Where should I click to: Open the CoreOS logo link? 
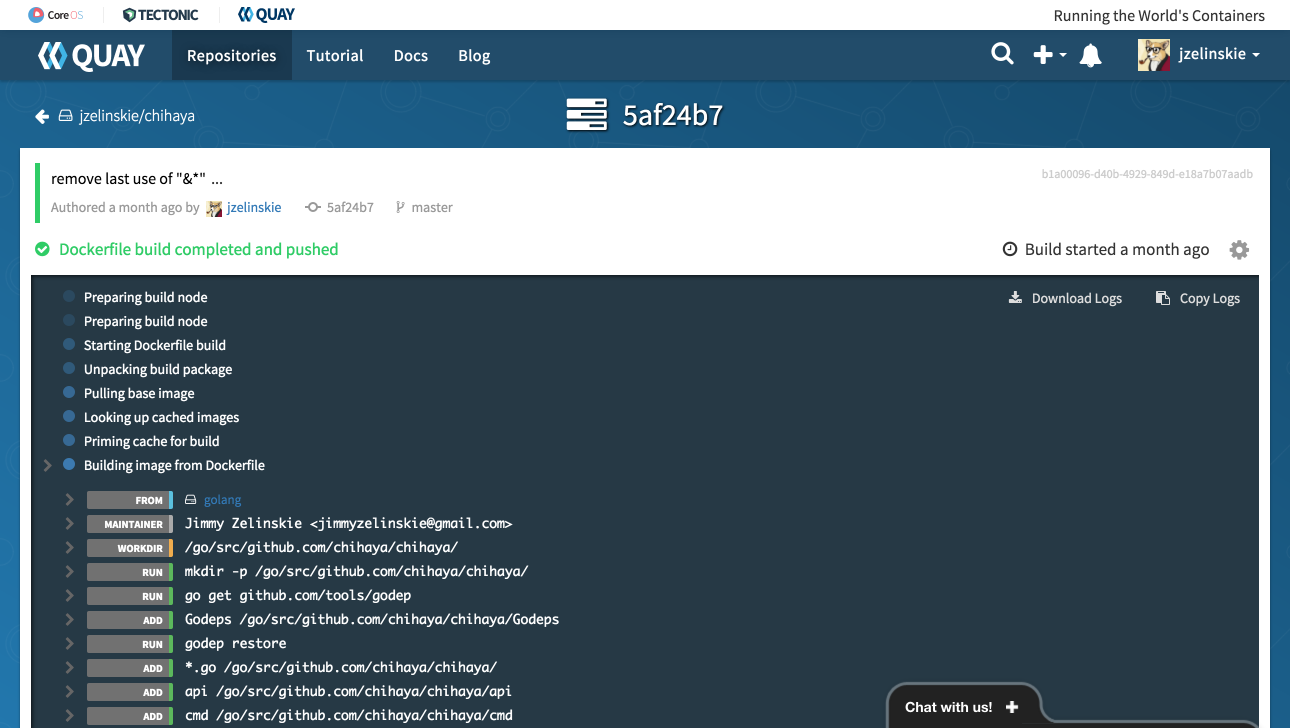click(x=56, y=15)
